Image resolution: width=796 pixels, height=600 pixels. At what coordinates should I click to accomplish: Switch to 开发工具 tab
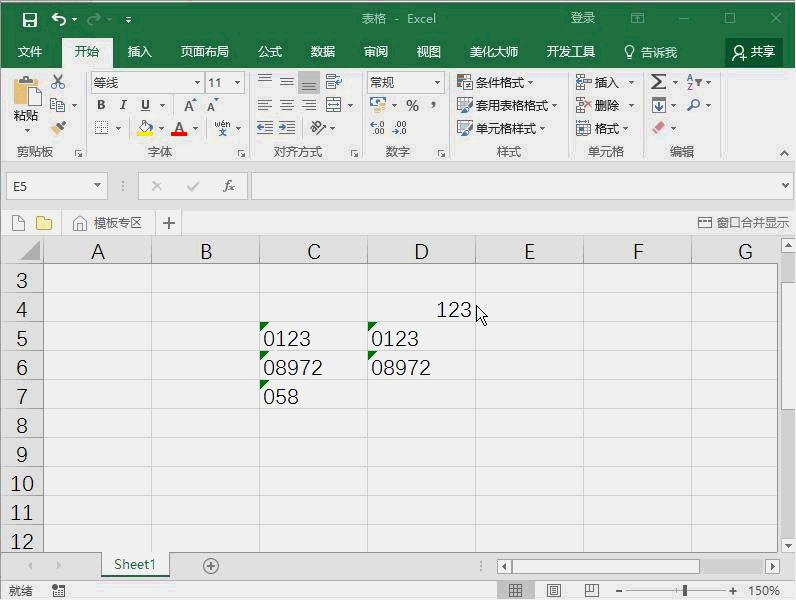[571, 52]
